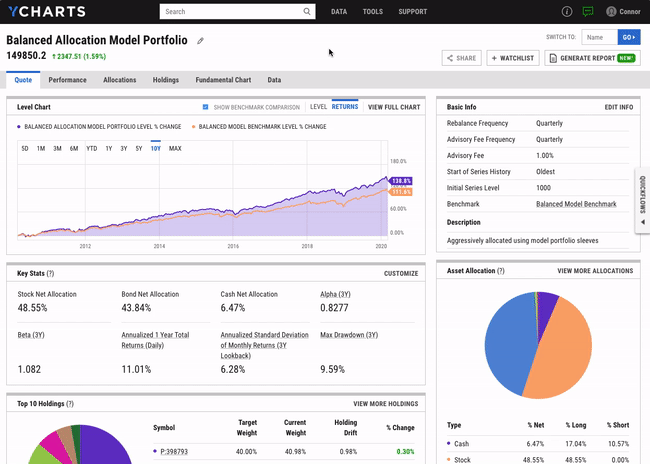Viewport: 650px width, 464px height.
Task: Select the 3M chart range
Action: (x=57, y=148)
